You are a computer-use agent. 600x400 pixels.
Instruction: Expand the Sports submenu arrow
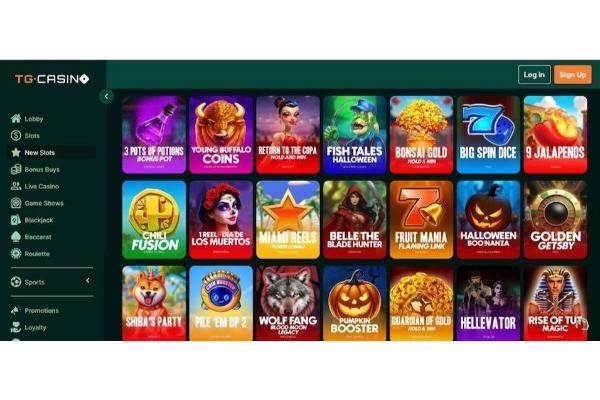(88, 281)
